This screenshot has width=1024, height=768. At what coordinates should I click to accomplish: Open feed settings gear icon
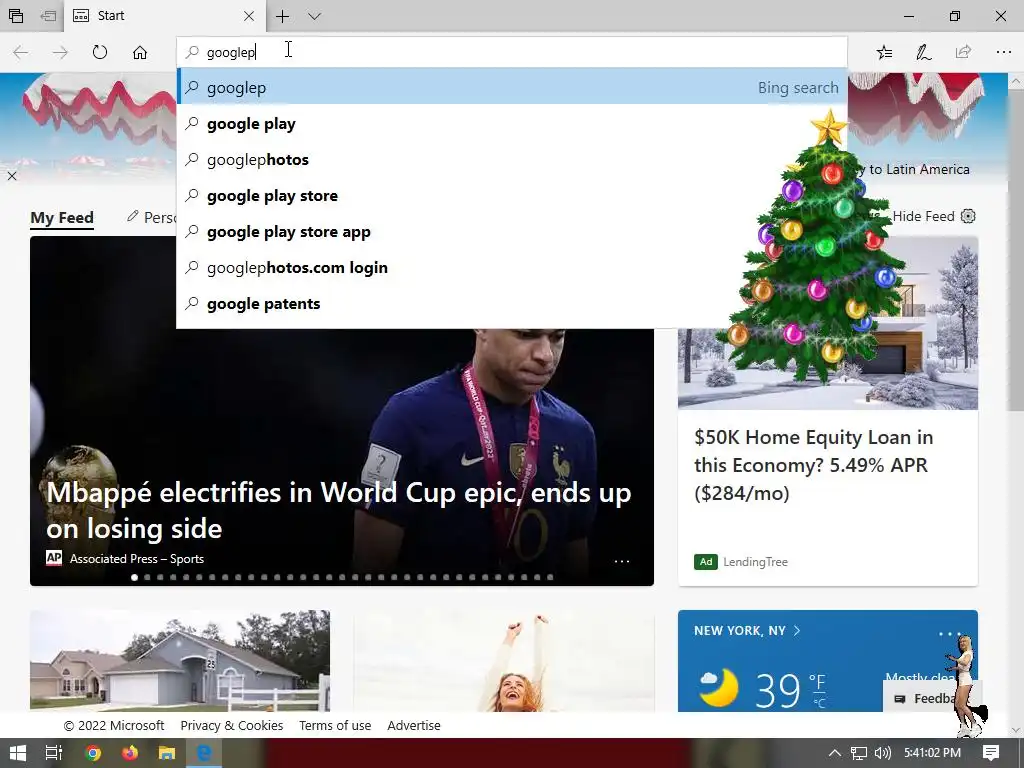pyautogui.click(x=968, y=216)
